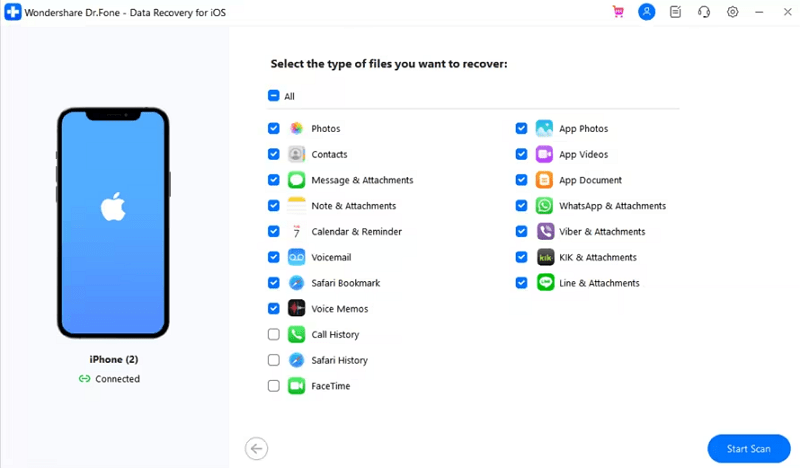
Task: Toggle the All checkbox
Action: click(x=274, y=97)
